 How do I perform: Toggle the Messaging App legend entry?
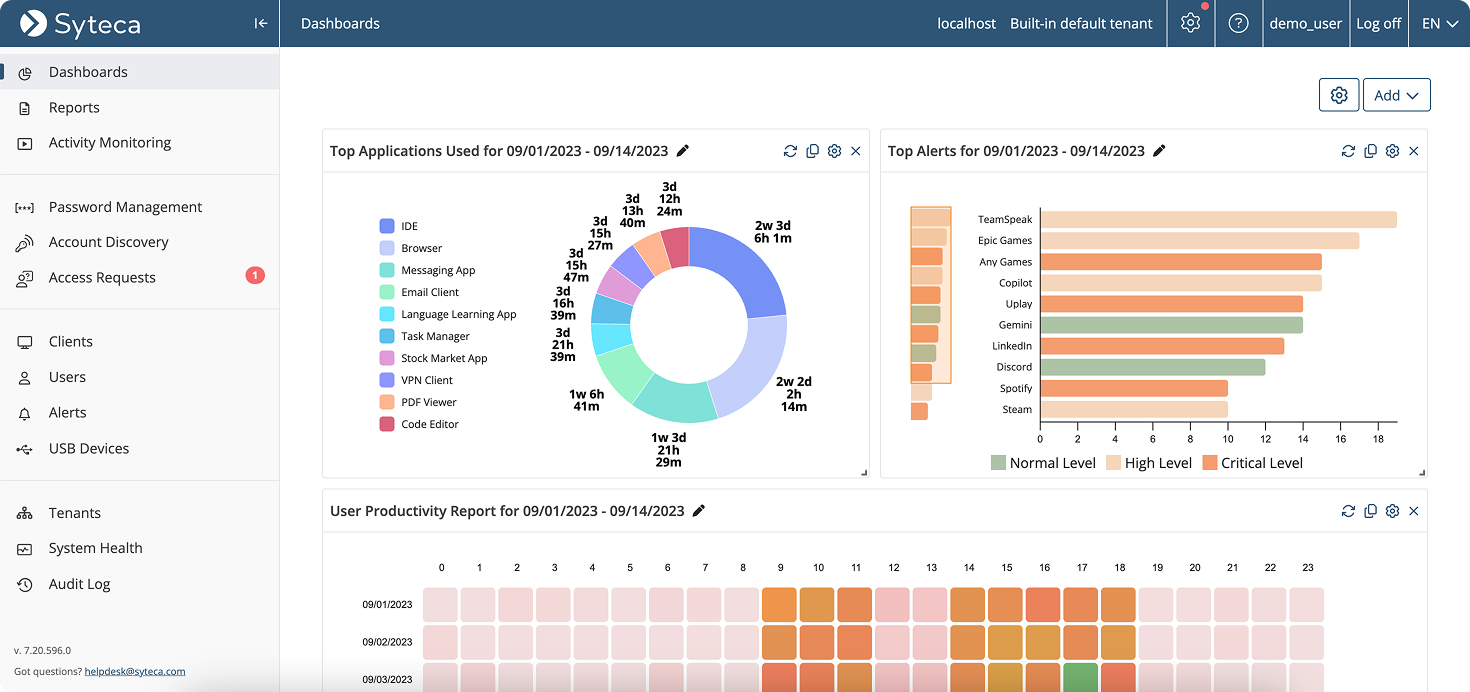coord(428,270)
